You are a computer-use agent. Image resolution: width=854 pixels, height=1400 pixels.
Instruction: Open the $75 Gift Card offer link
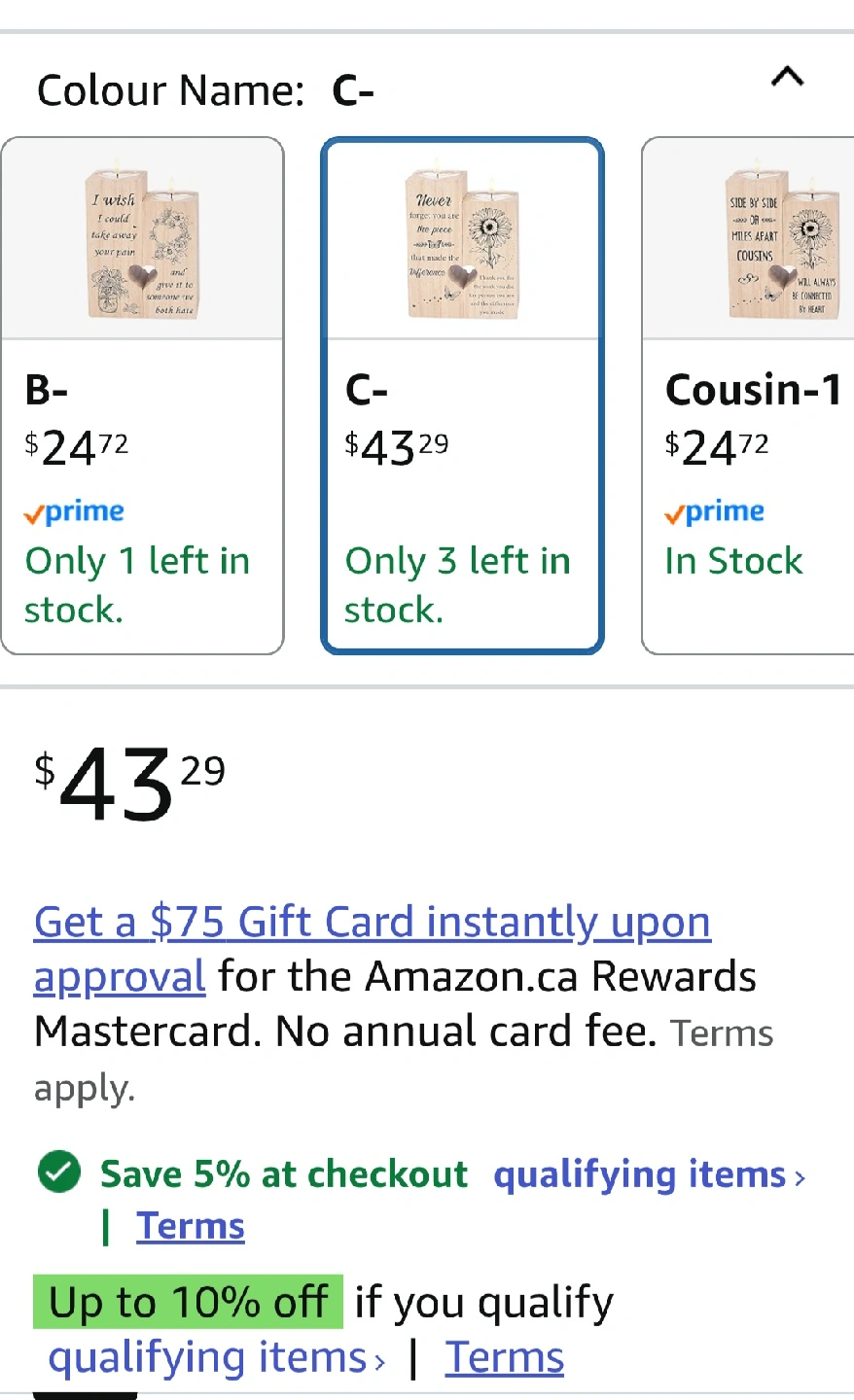tap(373, 922)
